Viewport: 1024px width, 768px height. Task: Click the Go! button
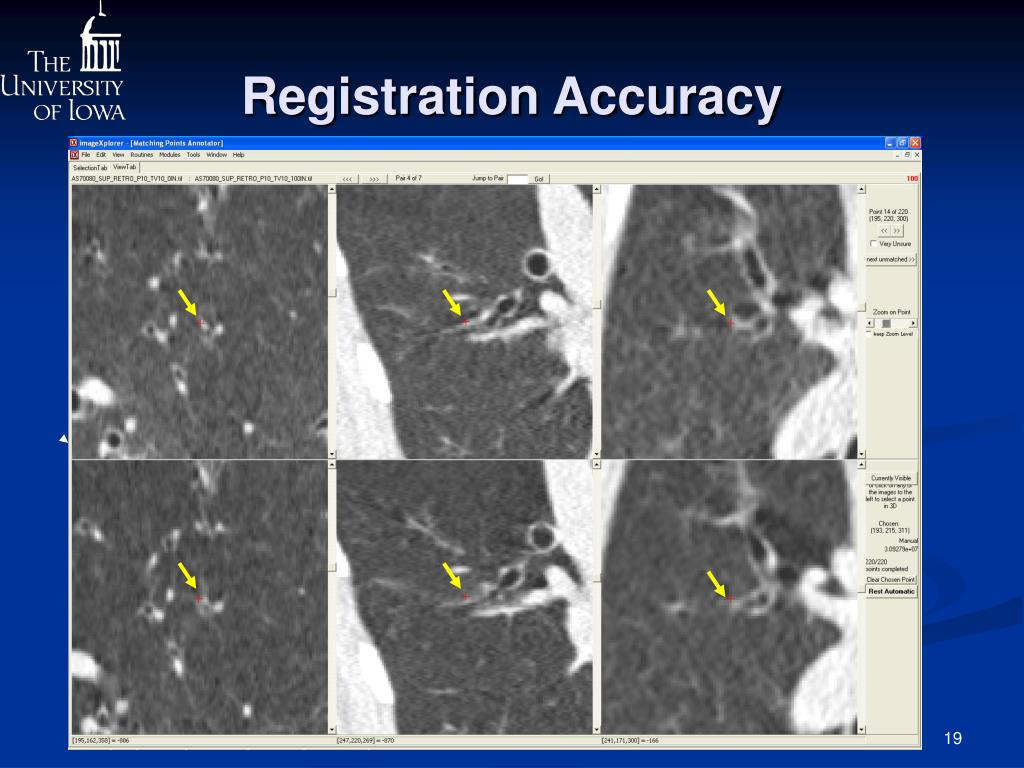539,179
